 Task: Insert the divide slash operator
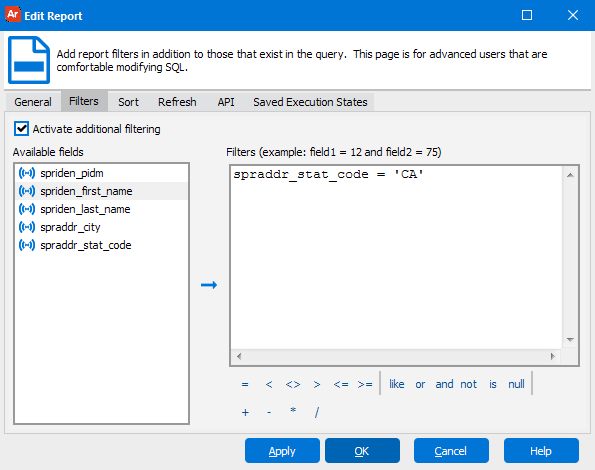pos(317,412)
